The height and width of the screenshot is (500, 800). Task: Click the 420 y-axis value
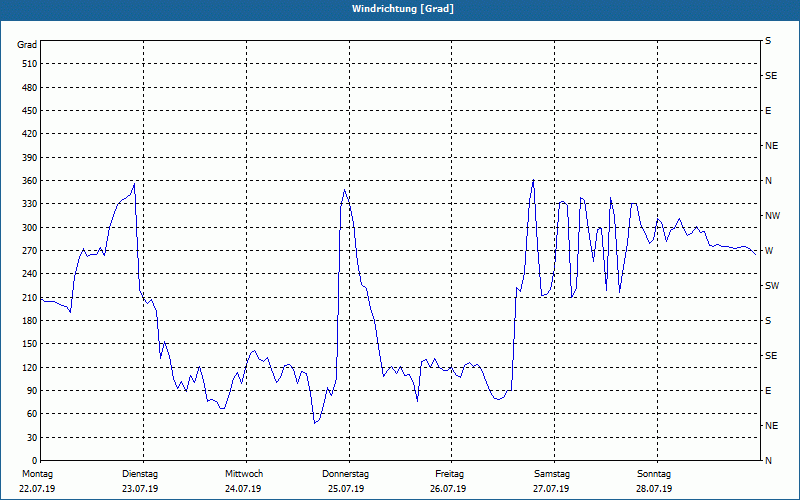pos(30,134)
